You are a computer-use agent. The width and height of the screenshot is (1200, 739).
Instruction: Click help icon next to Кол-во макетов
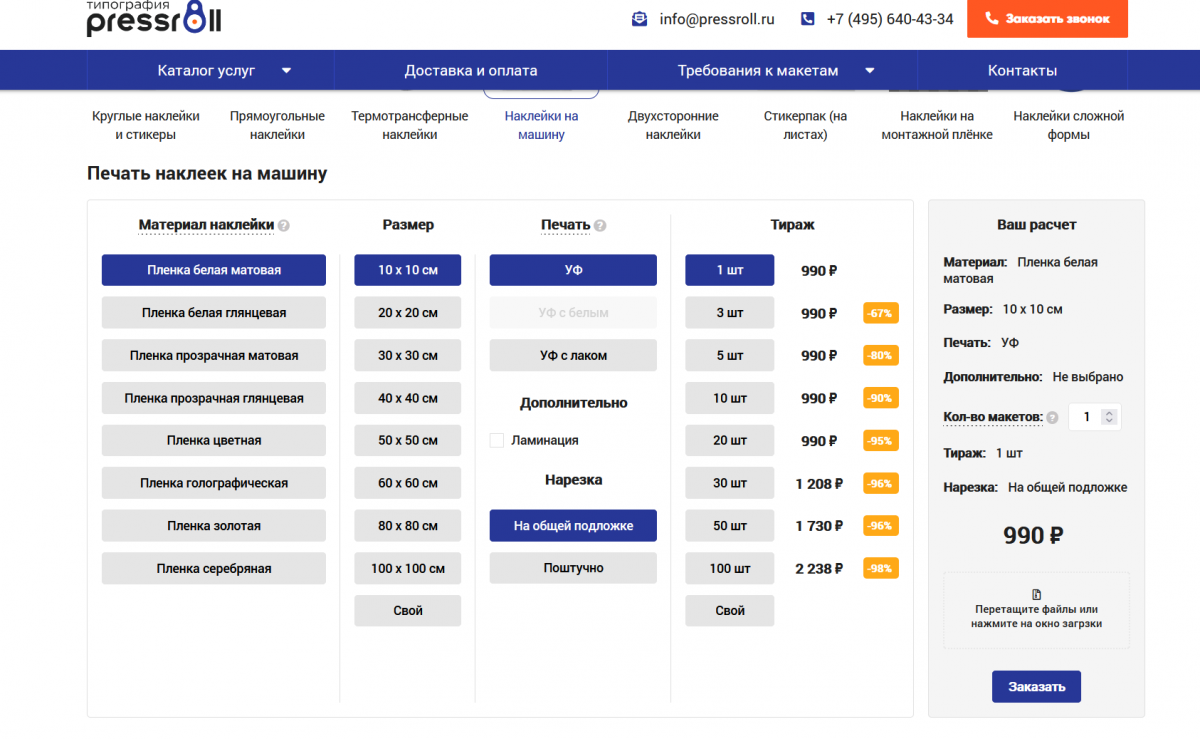coord(1052,418)
